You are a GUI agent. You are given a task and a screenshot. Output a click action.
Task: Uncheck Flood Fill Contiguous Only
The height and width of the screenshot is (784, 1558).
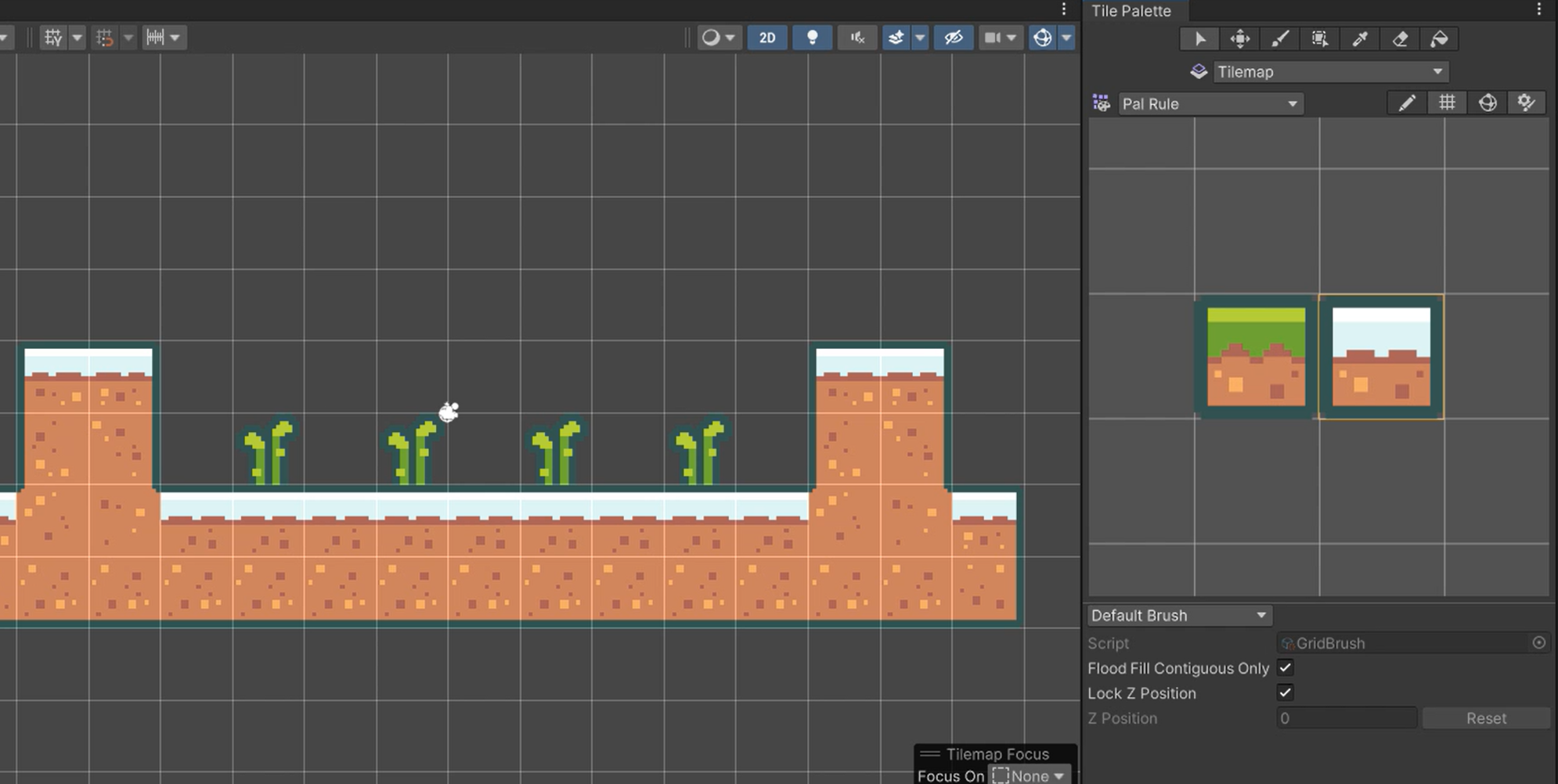coord(1285,667)
